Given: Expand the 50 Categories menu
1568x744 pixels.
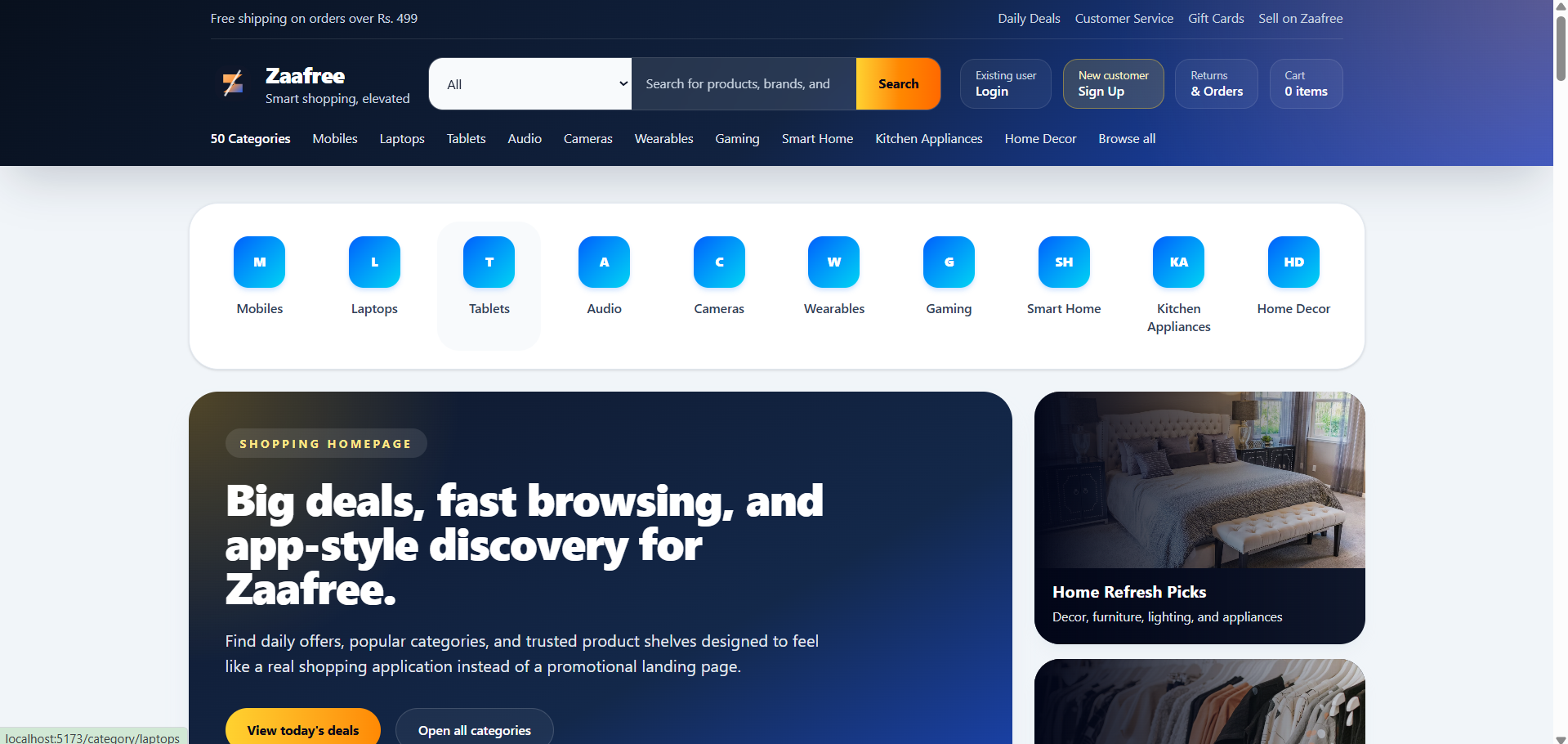Looking at the screenshot, I should pos(250,139).
